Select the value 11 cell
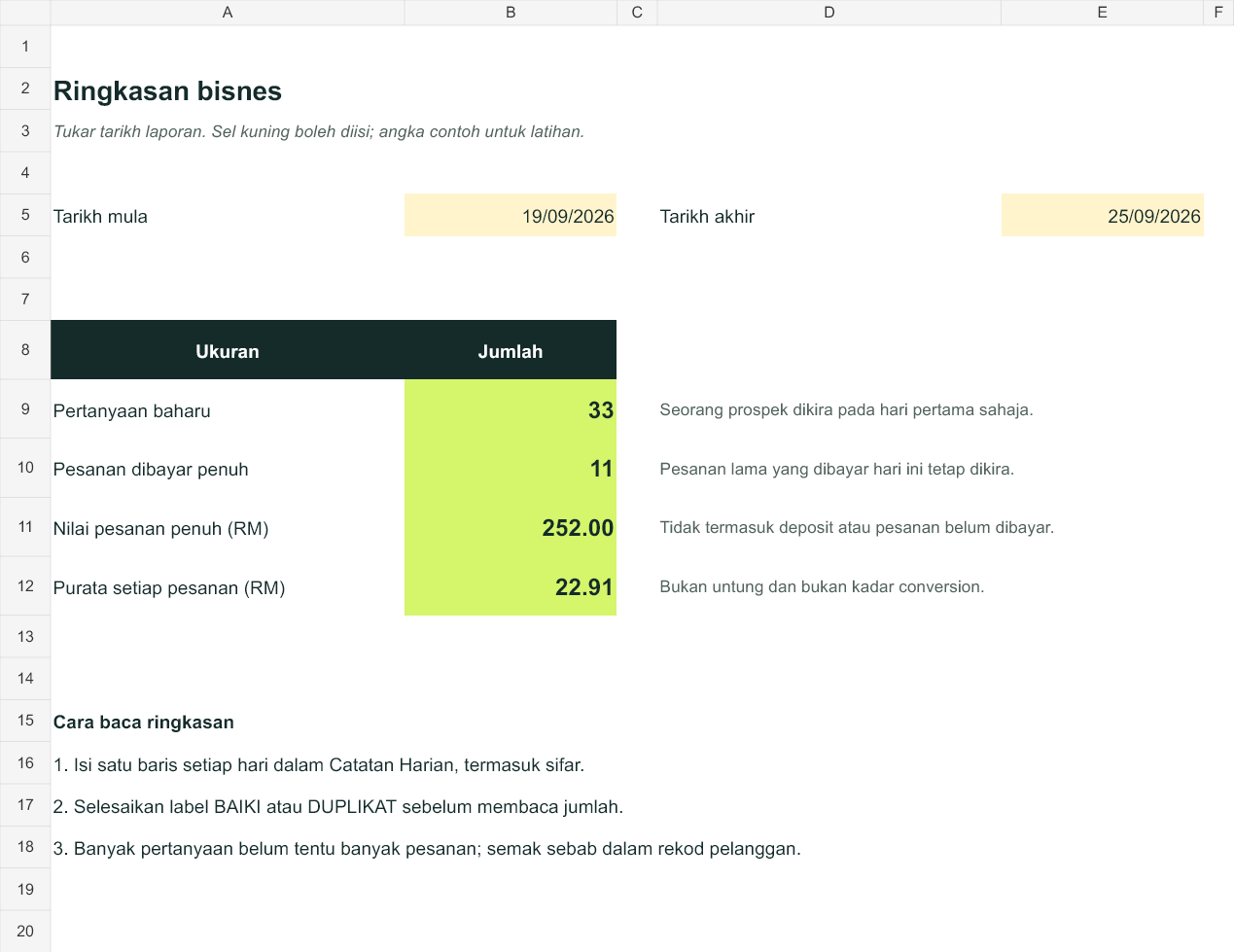The image size is (1234, 952). point(511,469)
